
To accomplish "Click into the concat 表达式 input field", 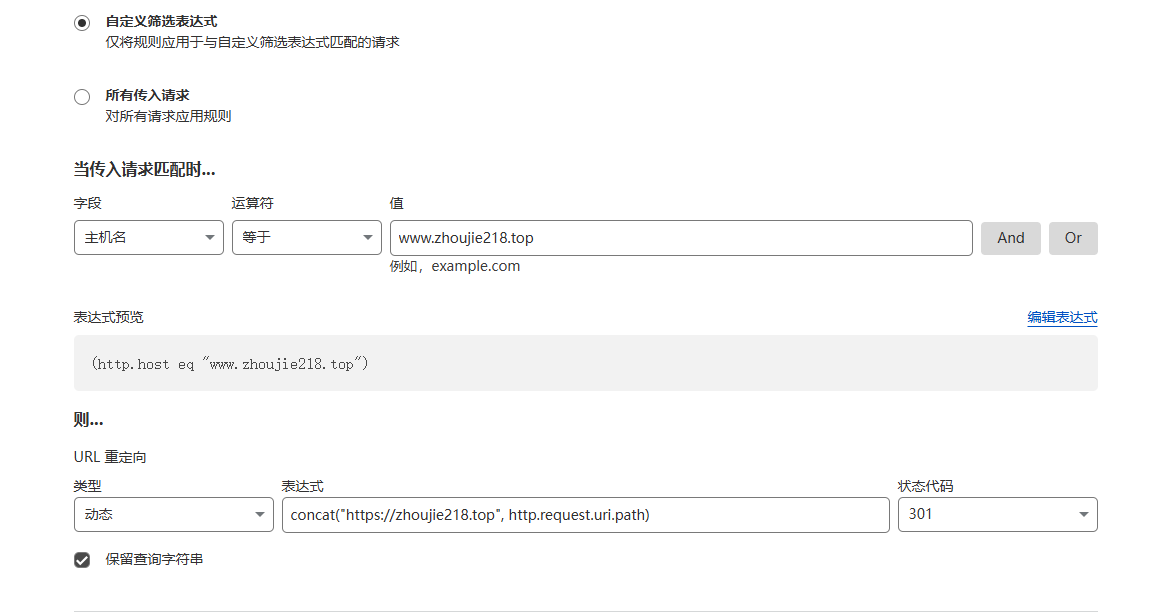I will point(585,515).
